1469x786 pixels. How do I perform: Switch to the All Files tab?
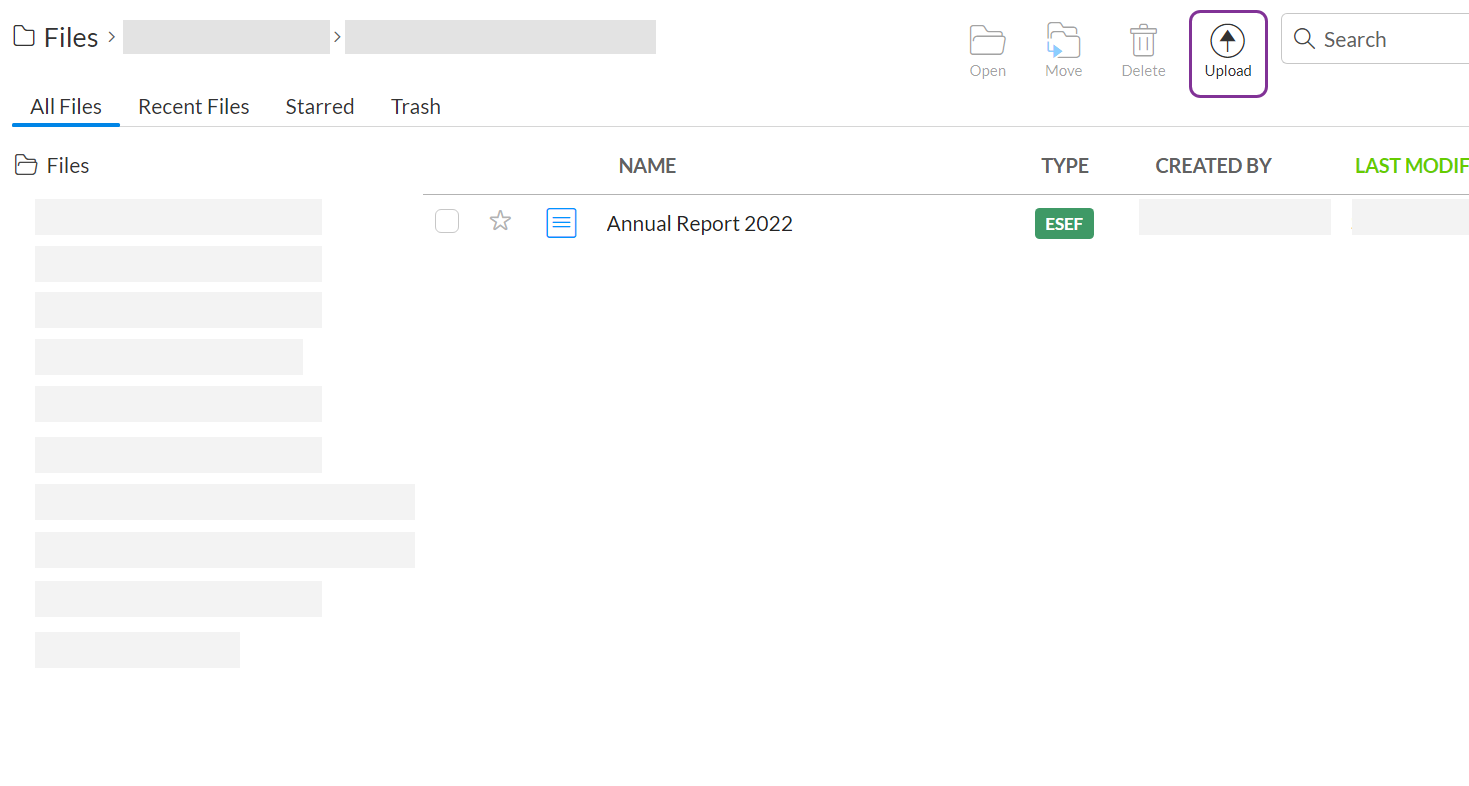66,107
